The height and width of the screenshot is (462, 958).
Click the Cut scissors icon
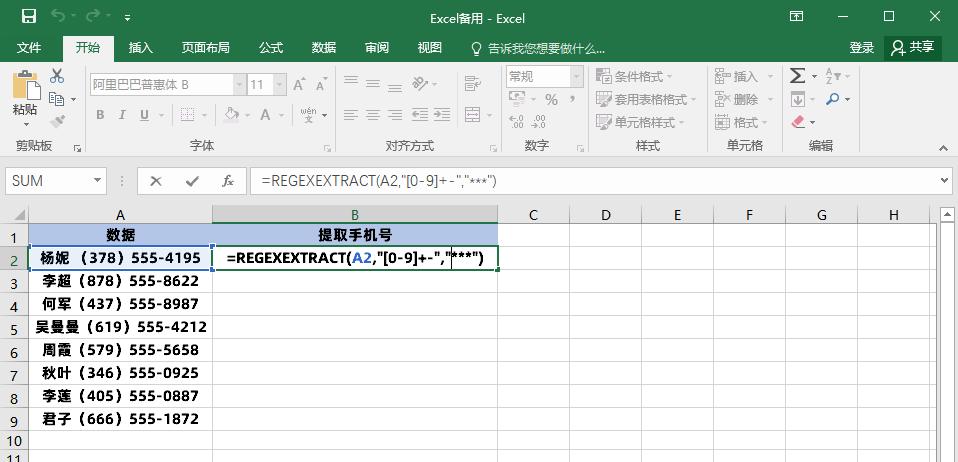click(x=57, y=76)
